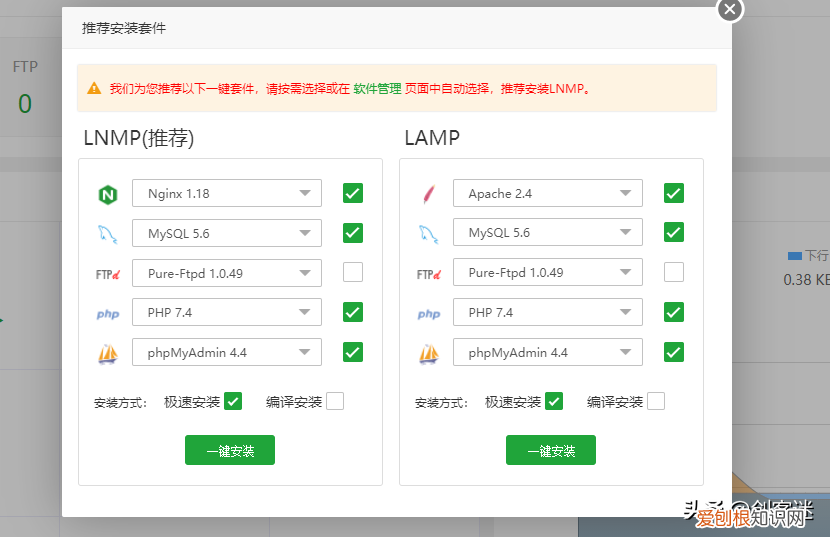Open LAMP PHP 7.4 version dropdown
Screen dimensions: 830x537
tap(548, 312)
